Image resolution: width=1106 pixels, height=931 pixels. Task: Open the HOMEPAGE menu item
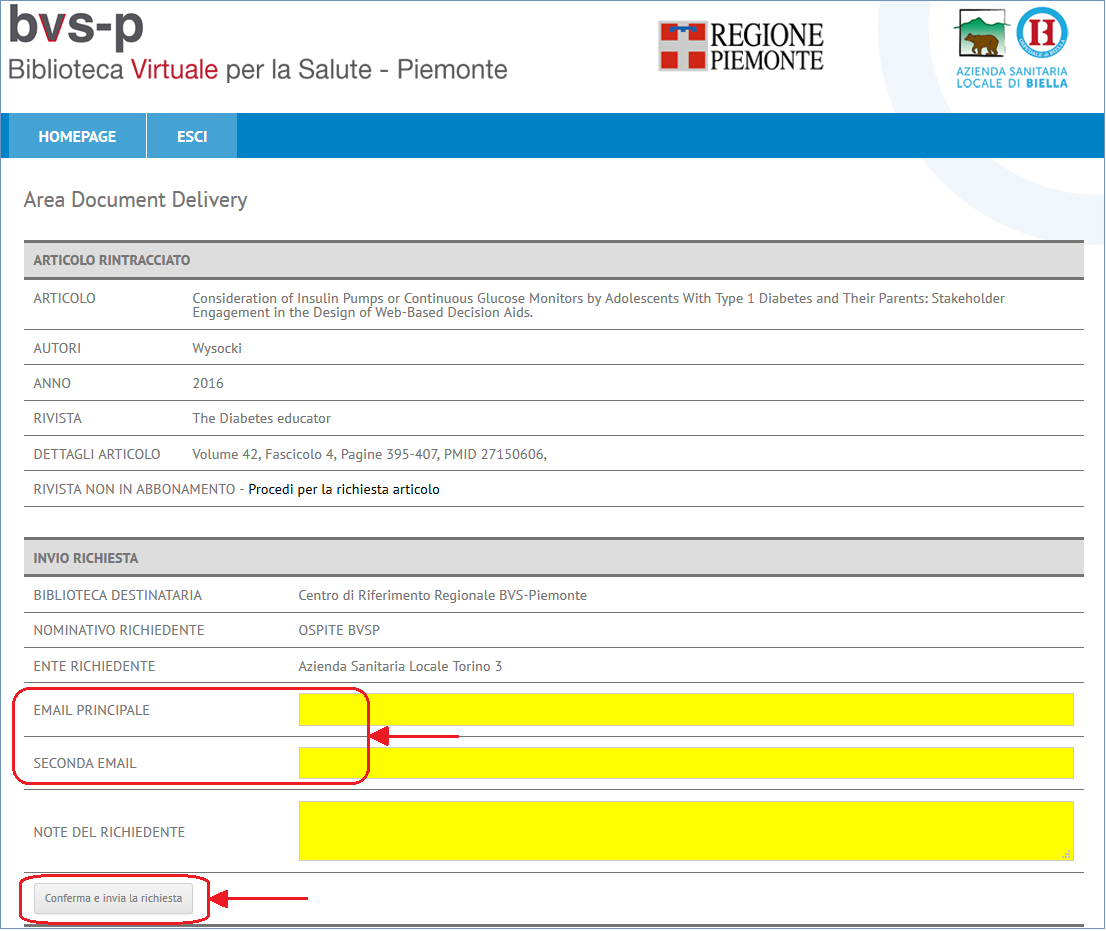pos(77,136)
